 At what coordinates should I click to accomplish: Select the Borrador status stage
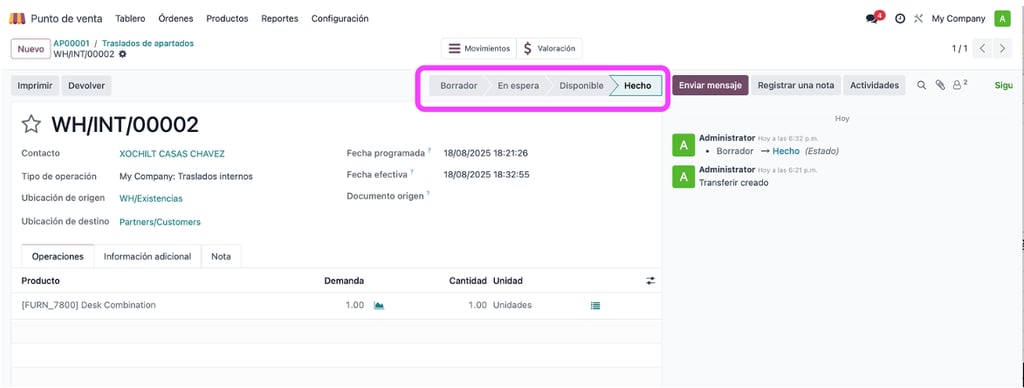458,86
